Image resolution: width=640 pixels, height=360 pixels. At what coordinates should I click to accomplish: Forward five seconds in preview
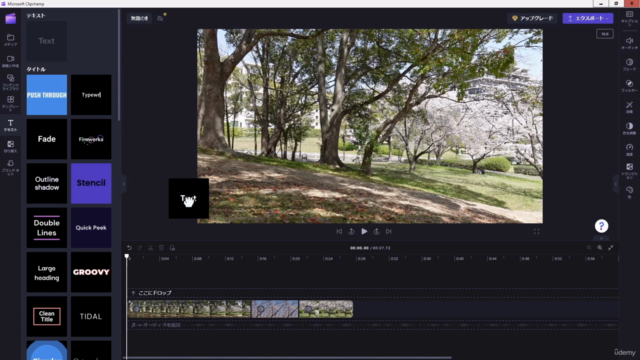pos(376,231)
